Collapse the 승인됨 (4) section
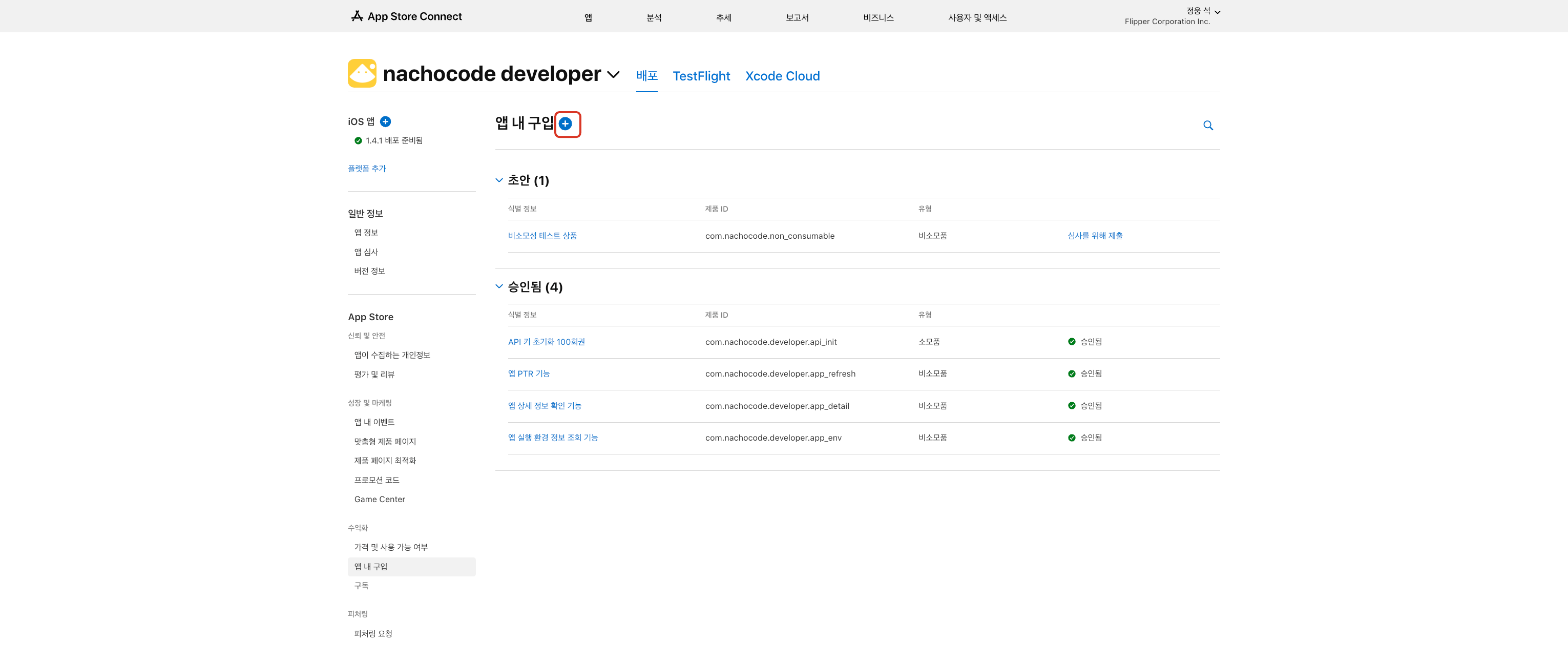The image size is (1568, 663). click(x=499, y=286)
